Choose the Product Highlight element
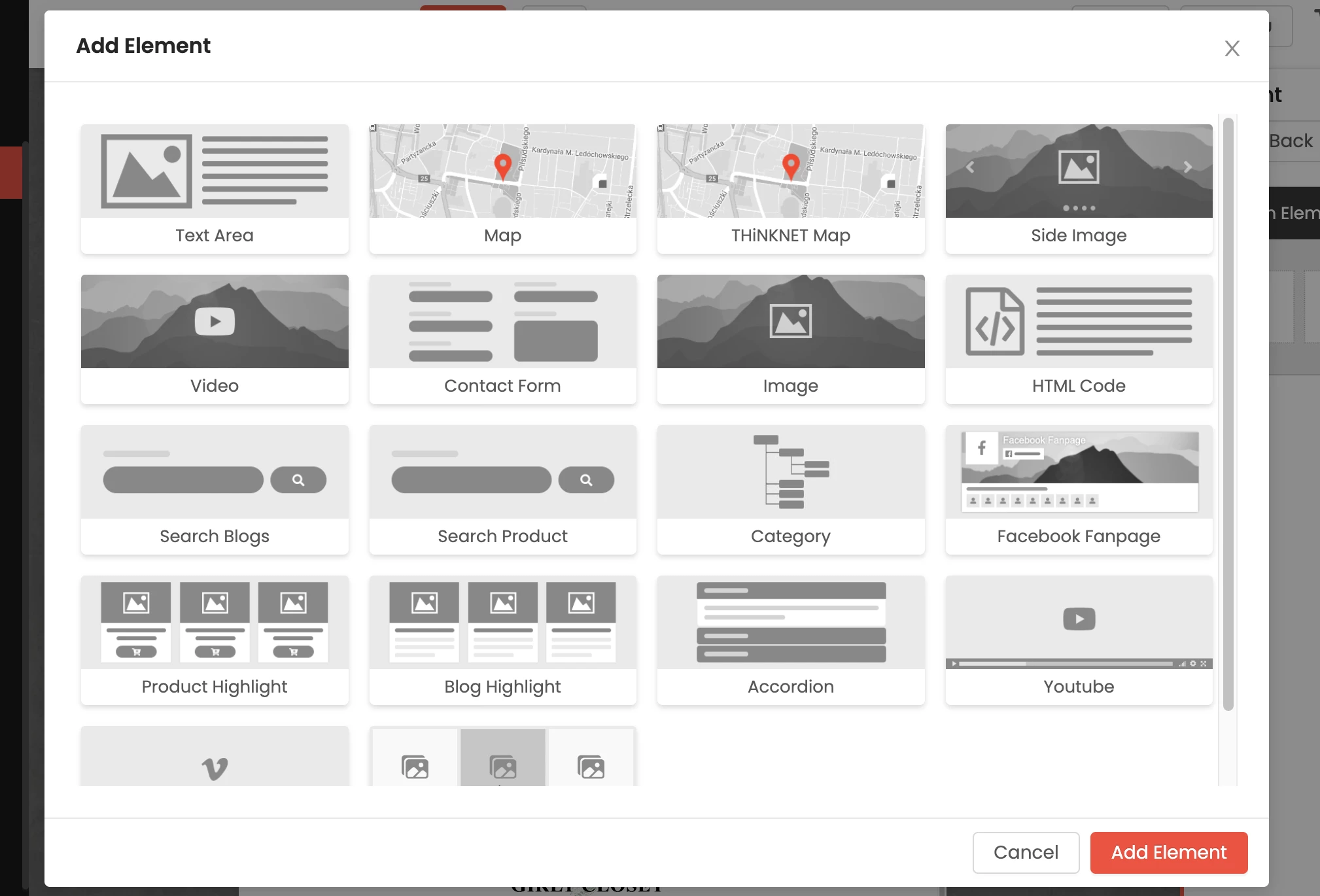The width and height of the screenshot is (1320, 896). [x=215, y=640]
